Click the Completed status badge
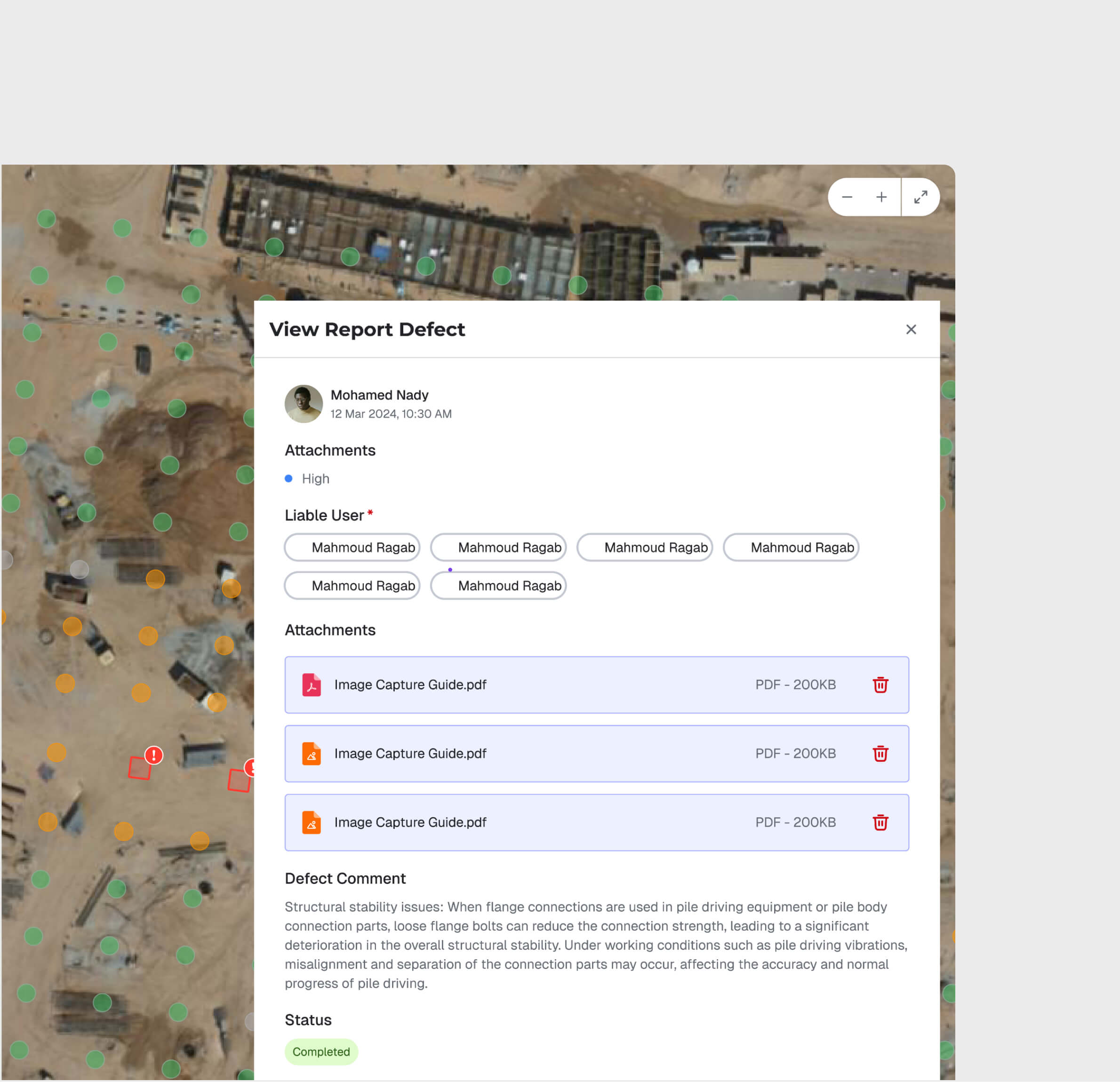The width and height of the screenshot is (1120, 1082). (x=321, y=1052)
